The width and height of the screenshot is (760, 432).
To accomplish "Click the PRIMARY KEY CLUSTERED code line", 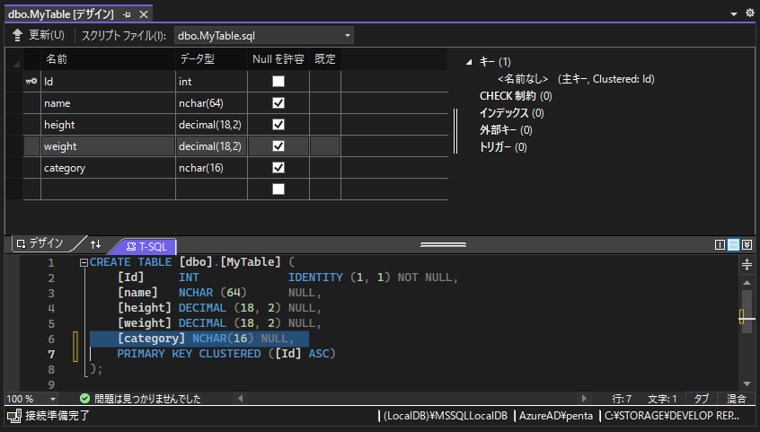I will (x=226, y=354).
